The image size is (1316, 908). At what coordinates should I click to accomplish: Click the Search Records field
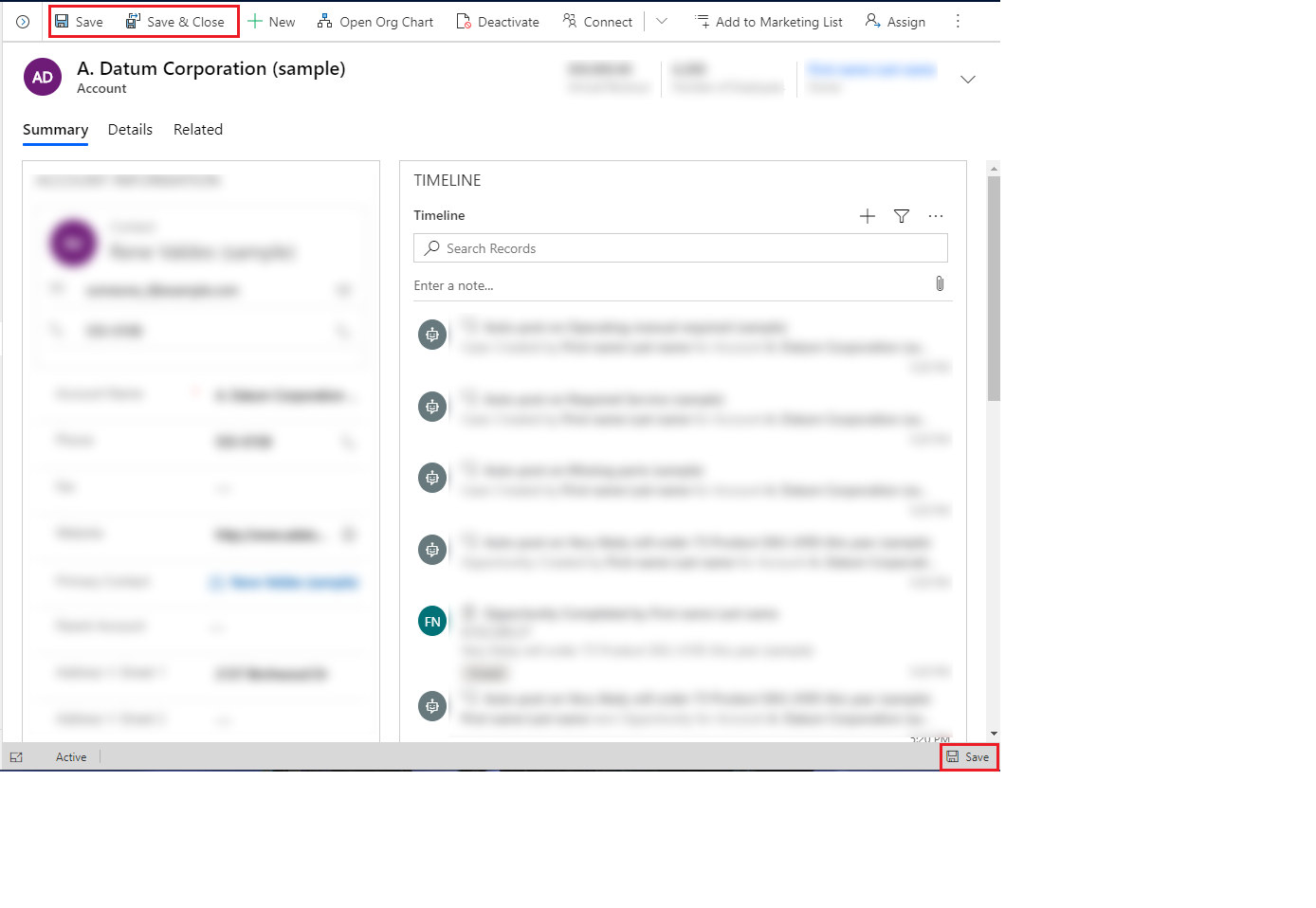pos(681,248)
